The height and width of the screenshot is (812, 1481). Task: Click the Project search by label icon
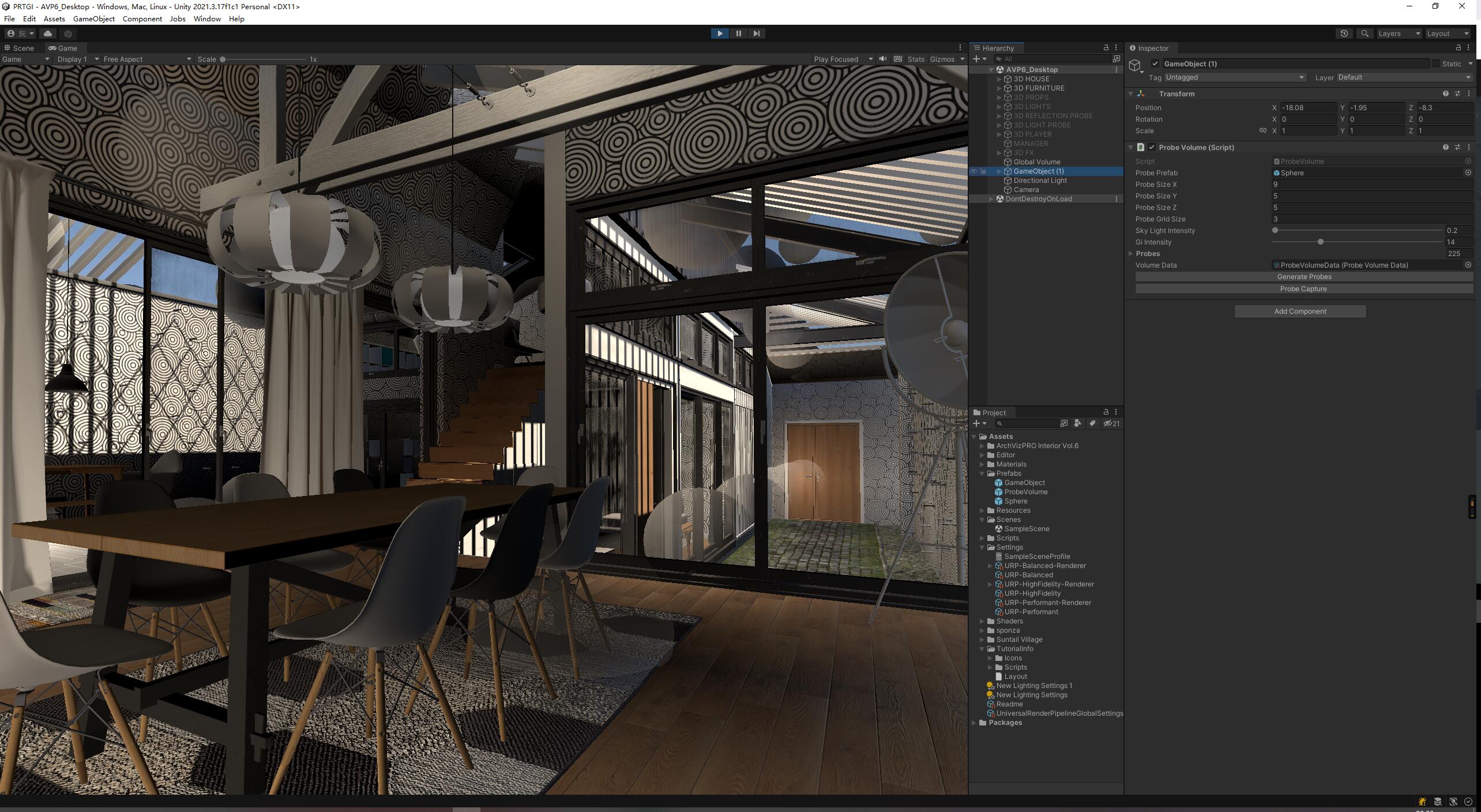1092,423
